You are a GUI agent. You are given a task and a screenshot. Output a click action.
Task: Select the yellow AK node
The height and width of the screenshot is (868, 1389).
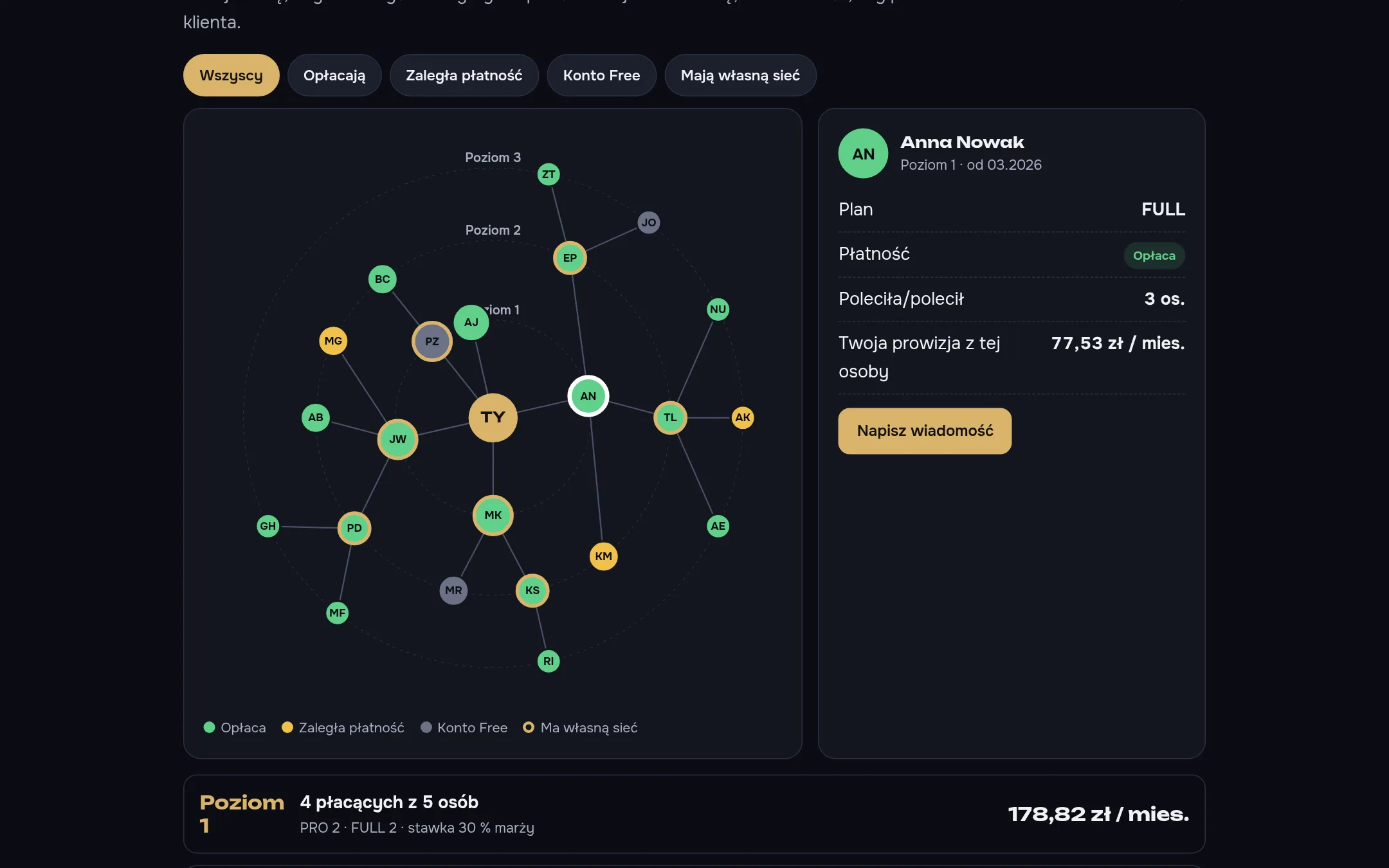[x=743, y=417]
